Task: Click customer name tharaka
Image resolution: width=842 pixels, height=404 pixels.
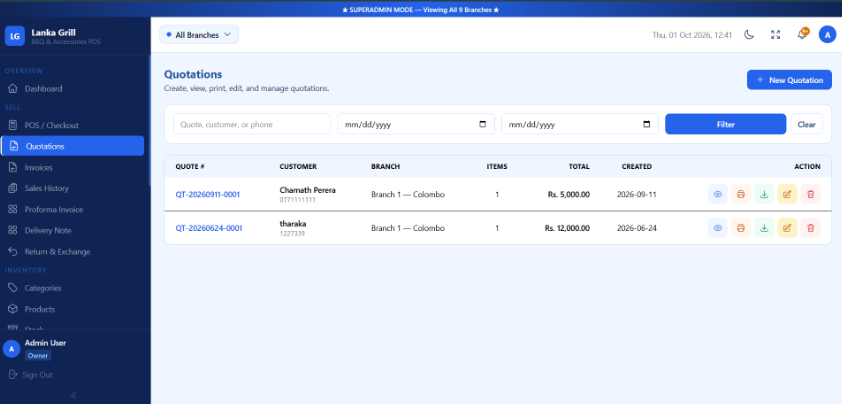Action: click(x=293, y=223)
